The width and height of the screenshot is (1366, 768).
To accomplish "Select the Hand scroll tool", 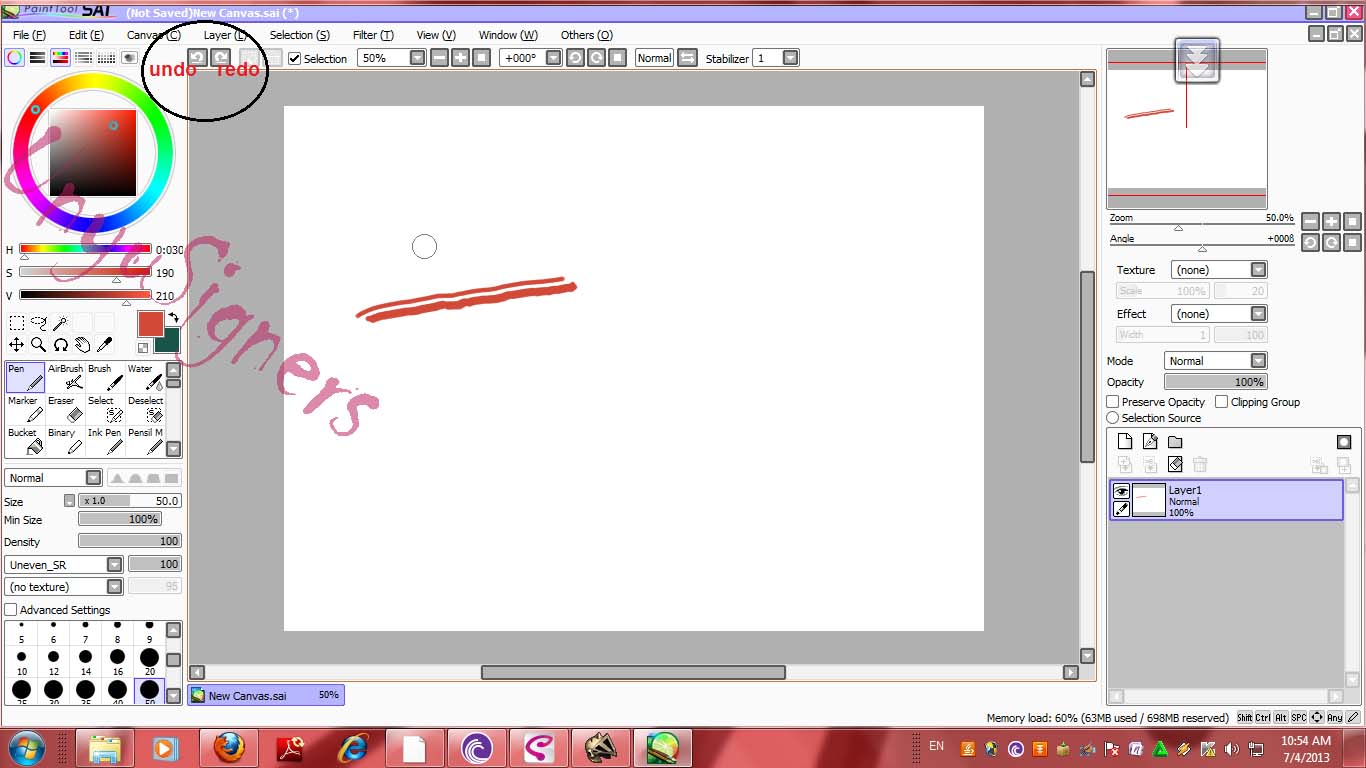I will pyautogui.click(x=82, y=344).
